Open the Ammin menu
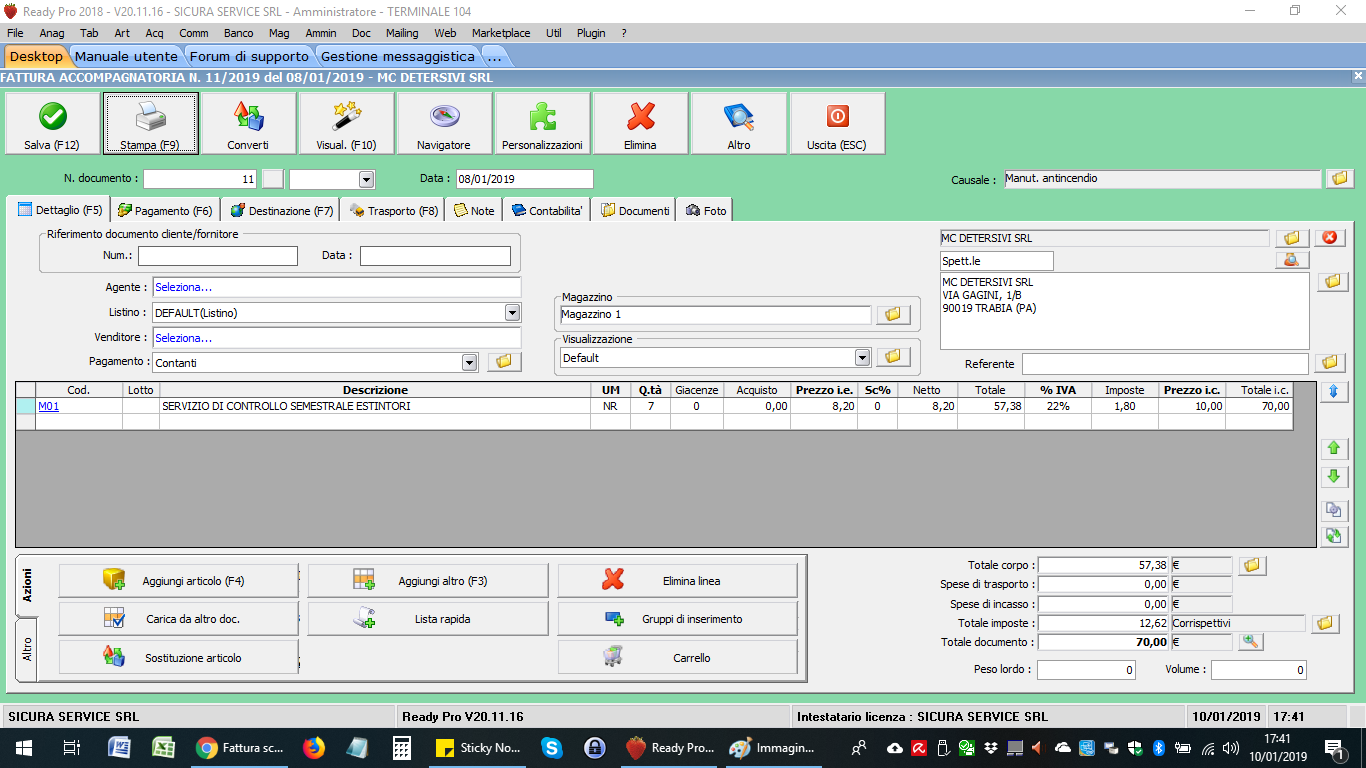The height and width of the screenshot is (768, 1366). click(321, 33)
